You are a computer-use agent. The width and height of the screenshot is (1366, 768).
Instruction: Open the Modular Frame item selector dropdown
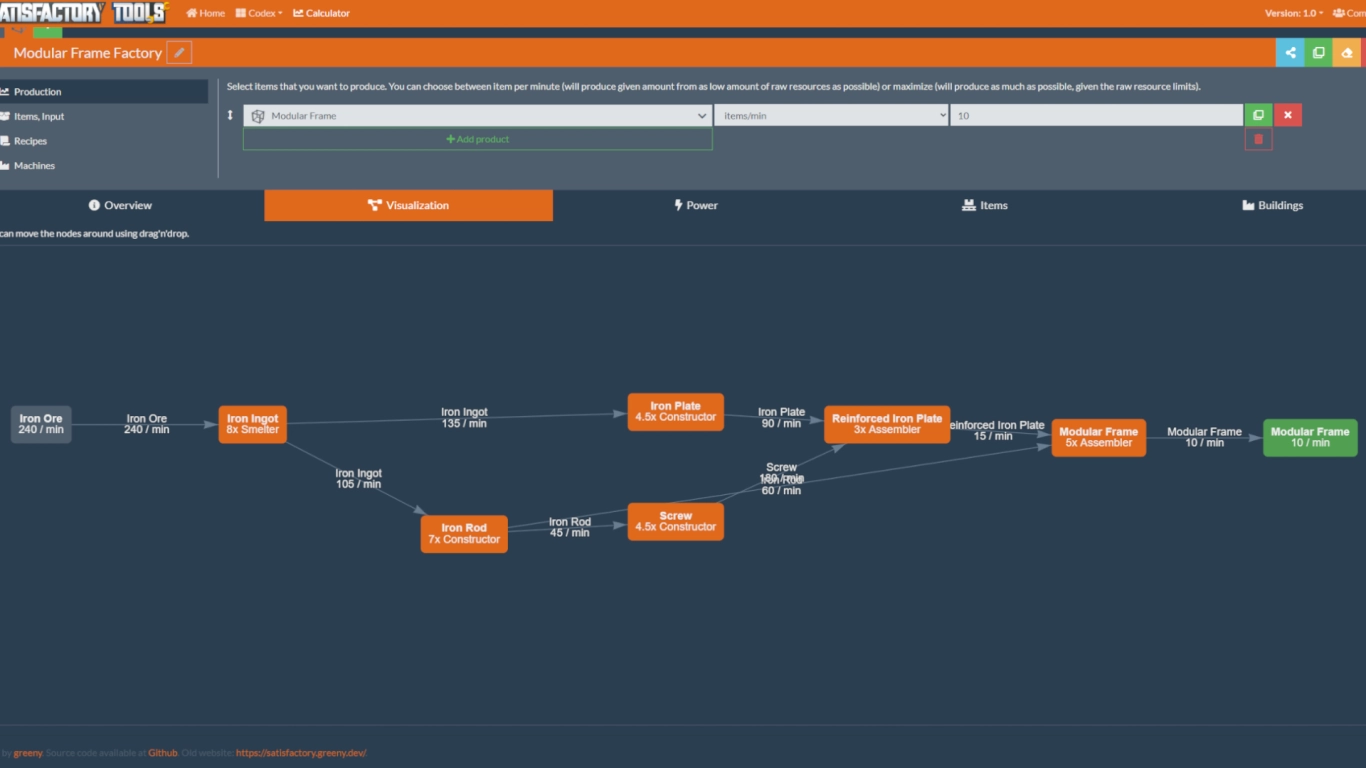[x=477, y=115]
